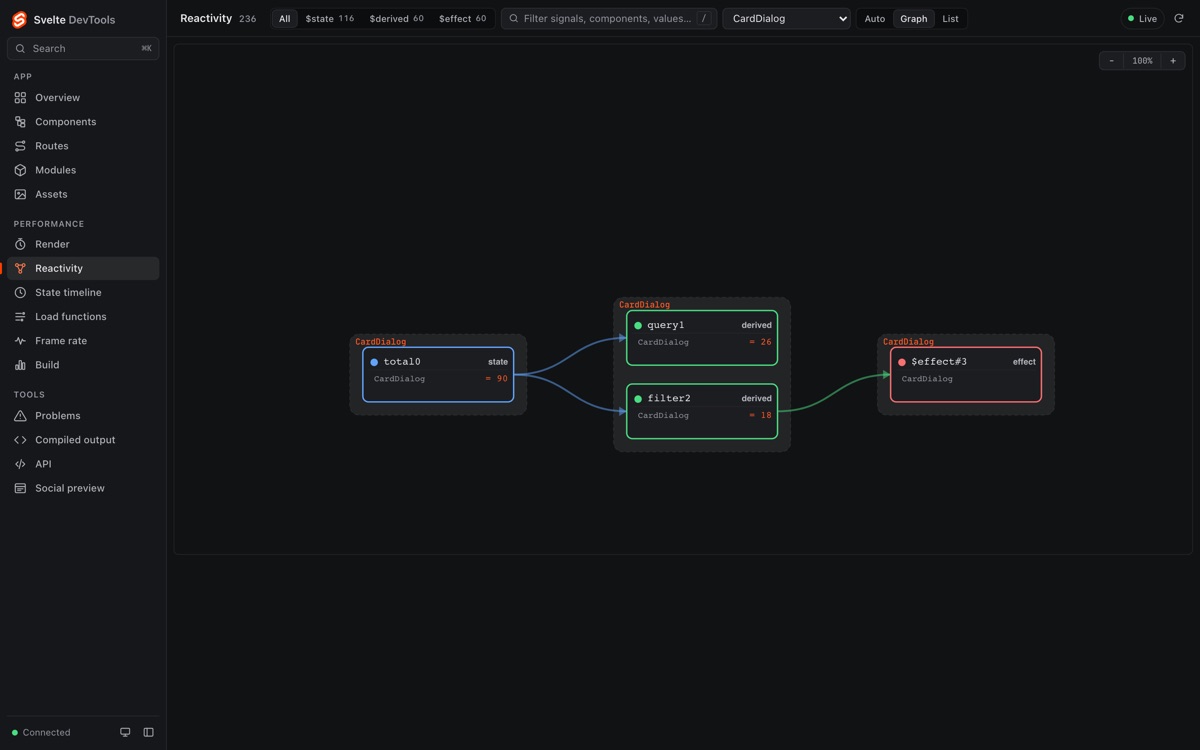Viewport: 1200px width, 750px height.
Task: Click the State timeline clock icon
Action: (20, 292)
